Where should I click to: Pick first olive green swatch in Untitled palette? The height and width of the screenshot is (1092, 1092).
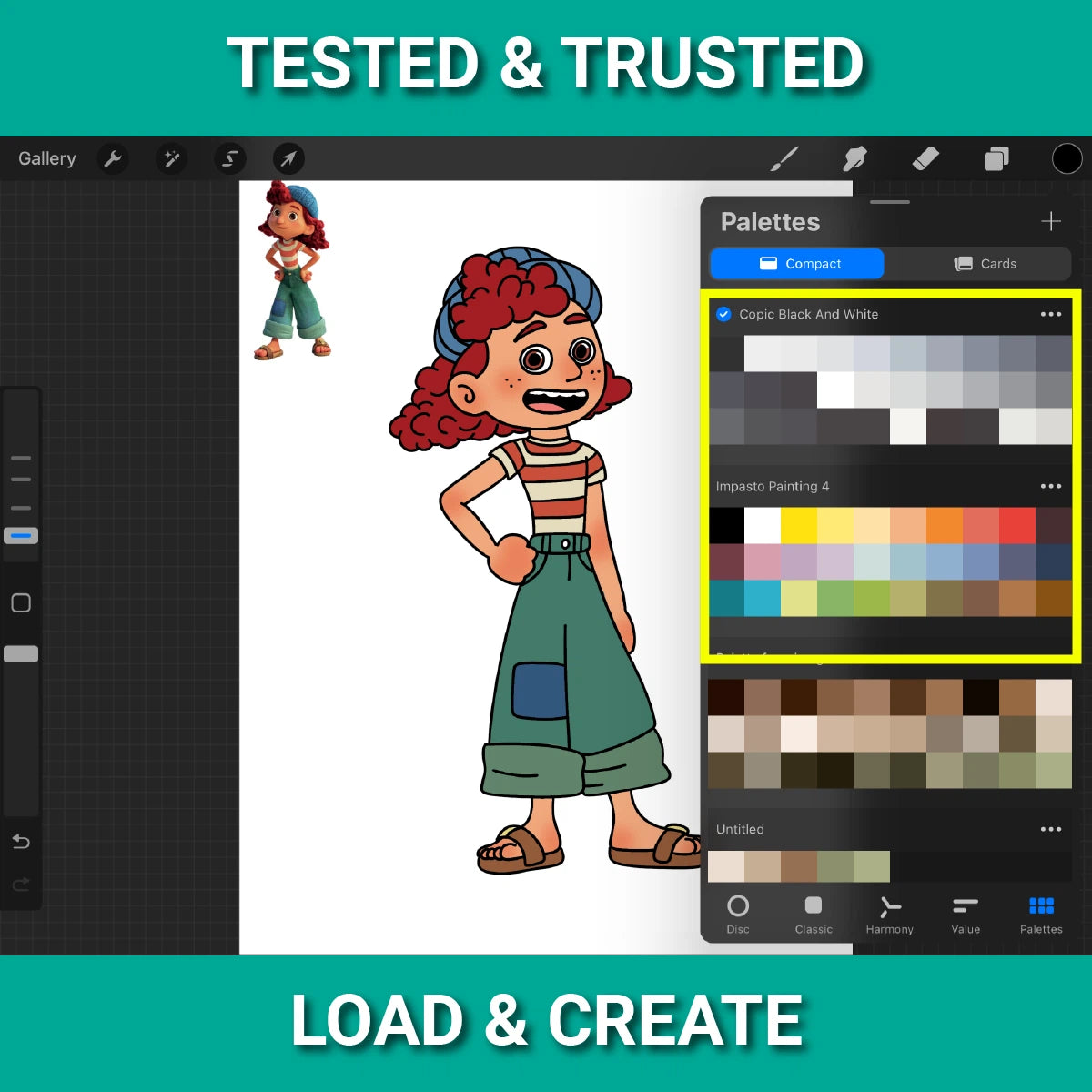coord(835,866)
